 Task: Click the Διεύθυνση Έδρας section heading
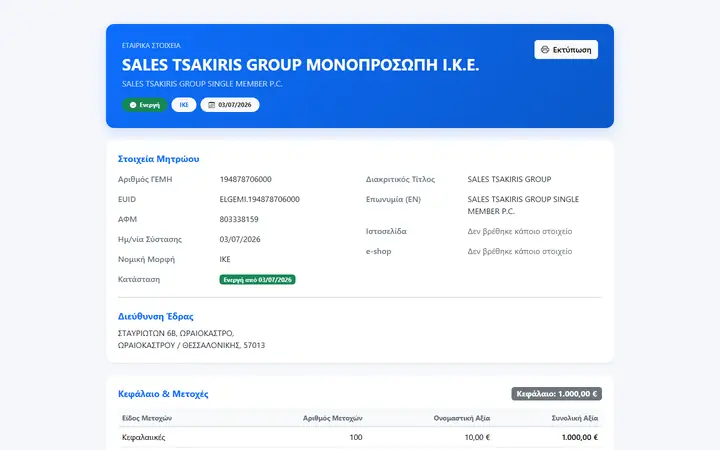[156, 316]
